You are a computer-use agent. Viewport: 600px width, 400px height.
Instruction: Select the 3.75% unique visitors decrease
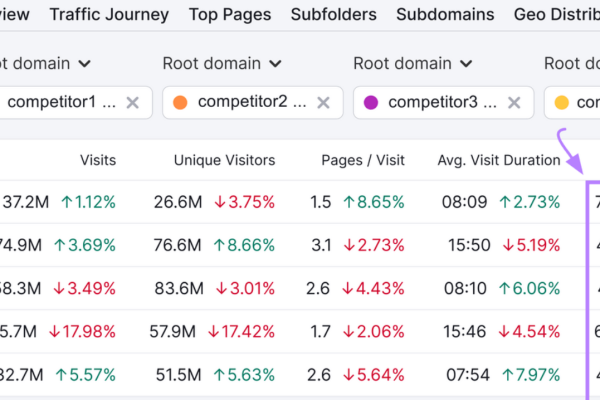tap(245, 202)
